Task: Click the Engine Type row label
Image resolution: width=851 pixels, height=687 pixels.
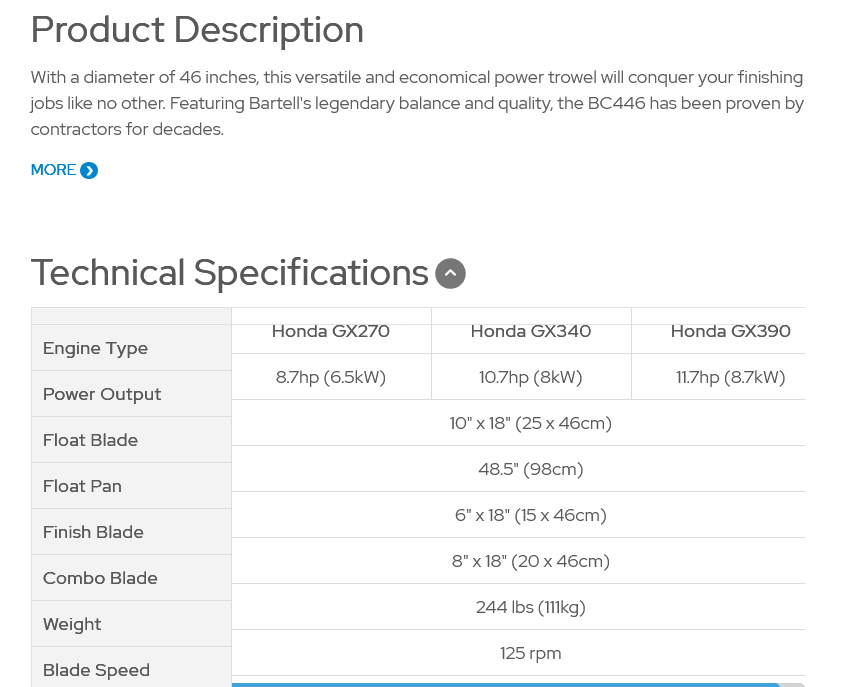Action: pos(96,348)
